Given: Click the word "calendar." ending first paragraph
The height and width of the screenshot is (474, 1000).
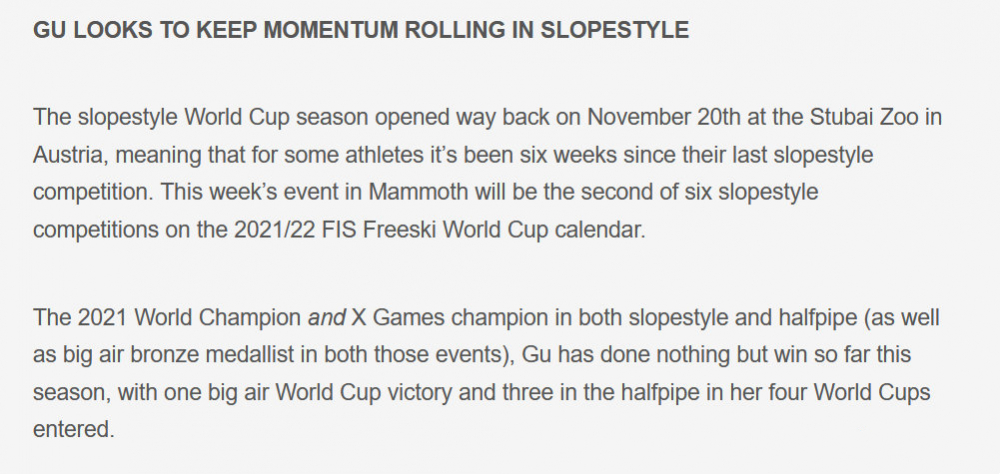Looking at the screenshot, I should pos(600,230).
